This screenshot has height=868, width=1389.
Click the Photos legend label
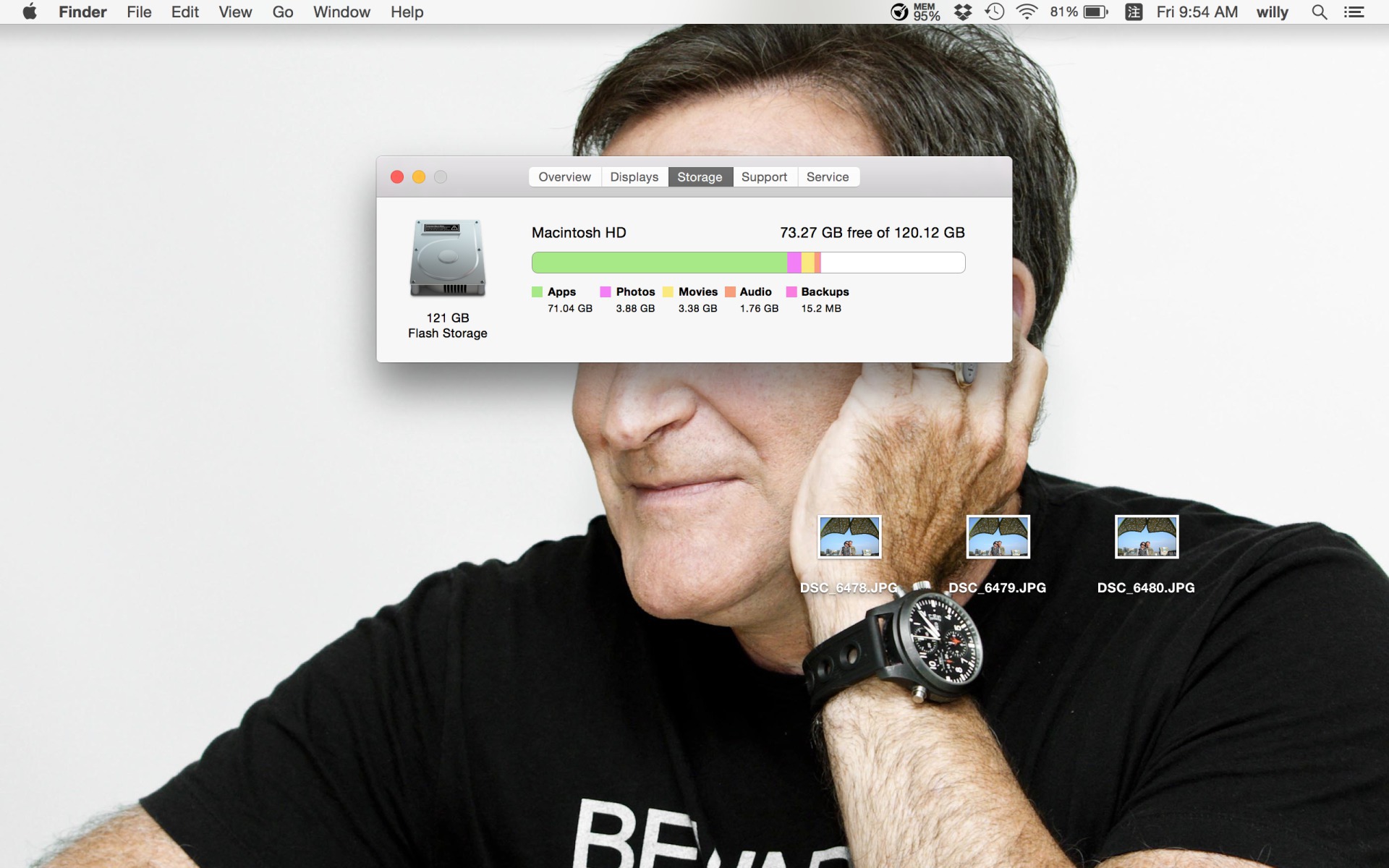pyautogui.click(x=635, y=292)
